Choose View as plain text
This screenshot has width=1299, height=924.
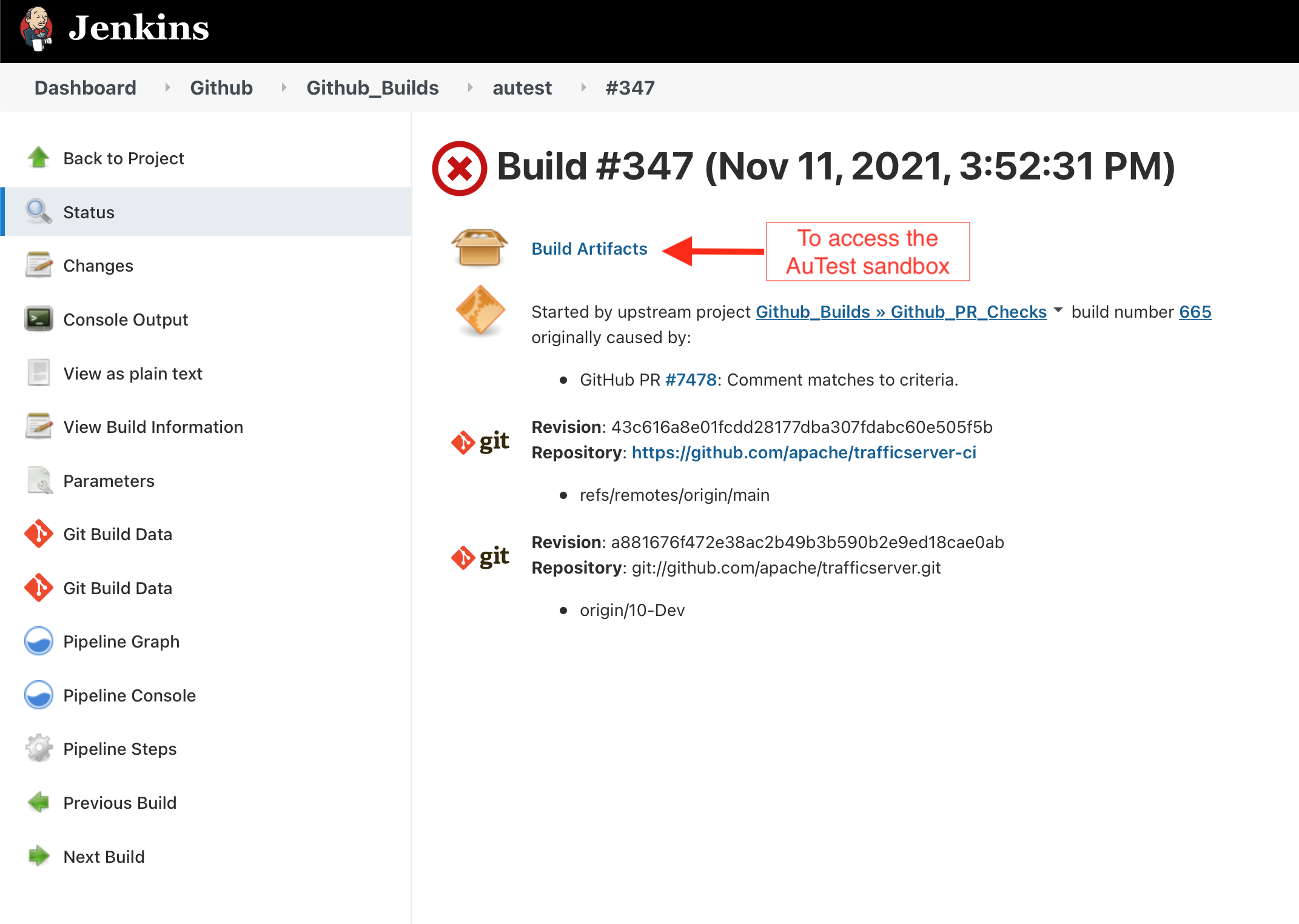click(x=133, y=373)
